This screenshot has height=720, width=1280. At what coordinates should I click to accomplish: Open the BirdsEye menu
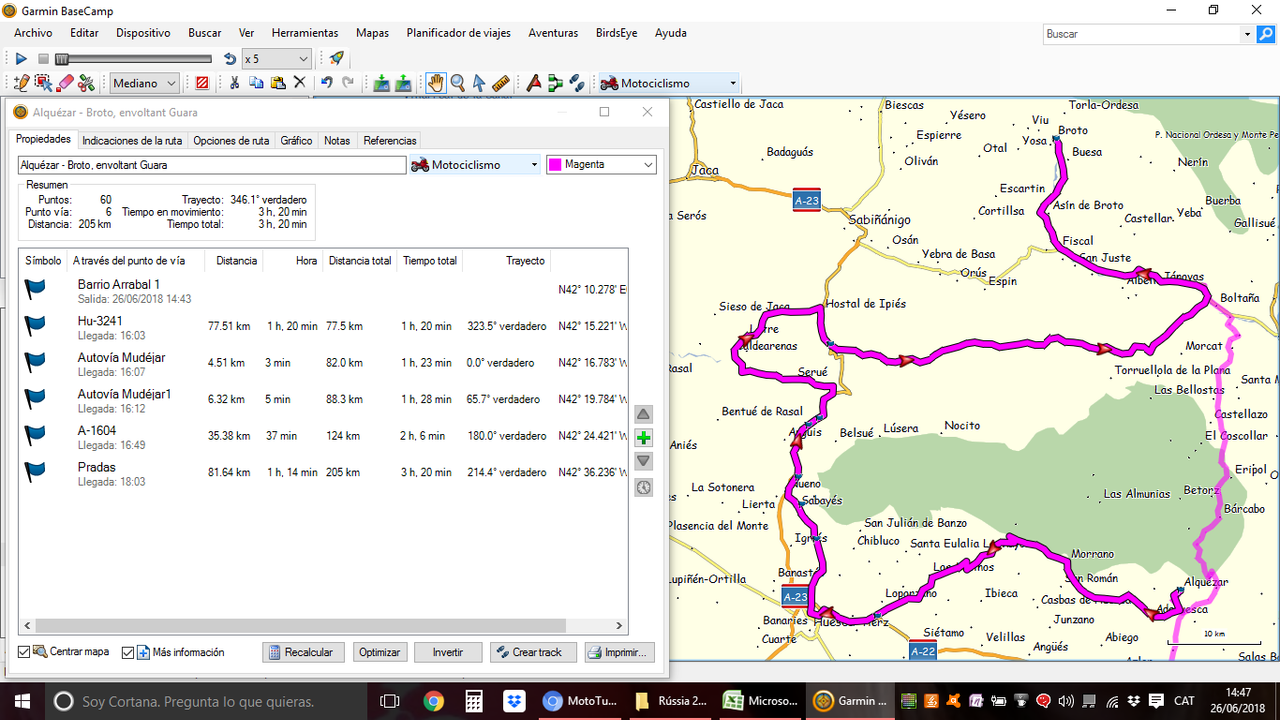pos(616,33)
